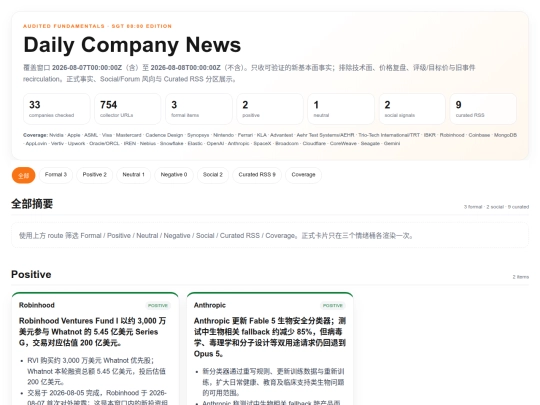Switch to the Formal 3 filter
The height and width of the screenshot is (405, 540).
pos(56,175)
